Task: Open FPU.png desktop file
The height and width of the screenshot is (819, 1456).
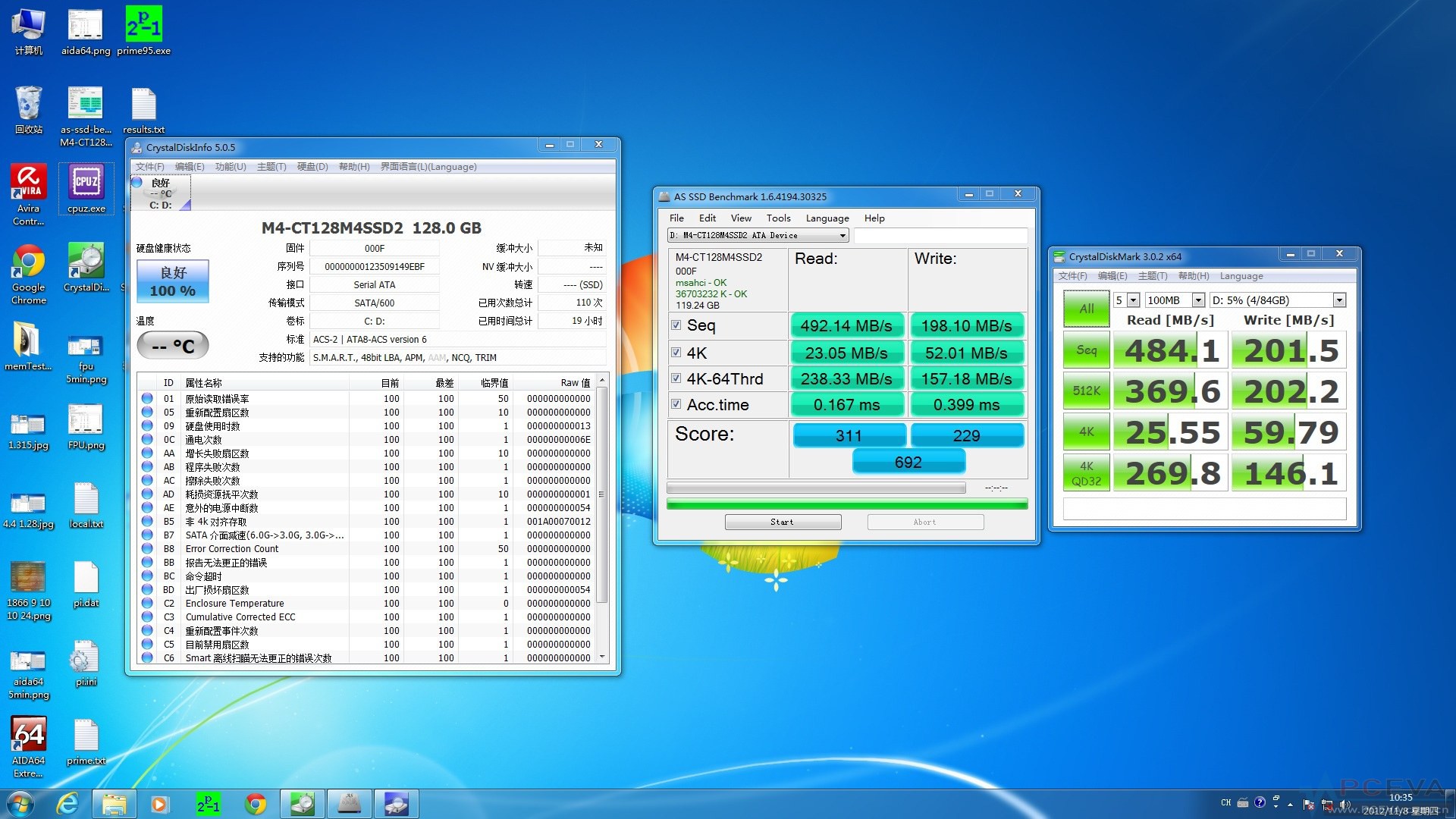Action: (86, 426)
